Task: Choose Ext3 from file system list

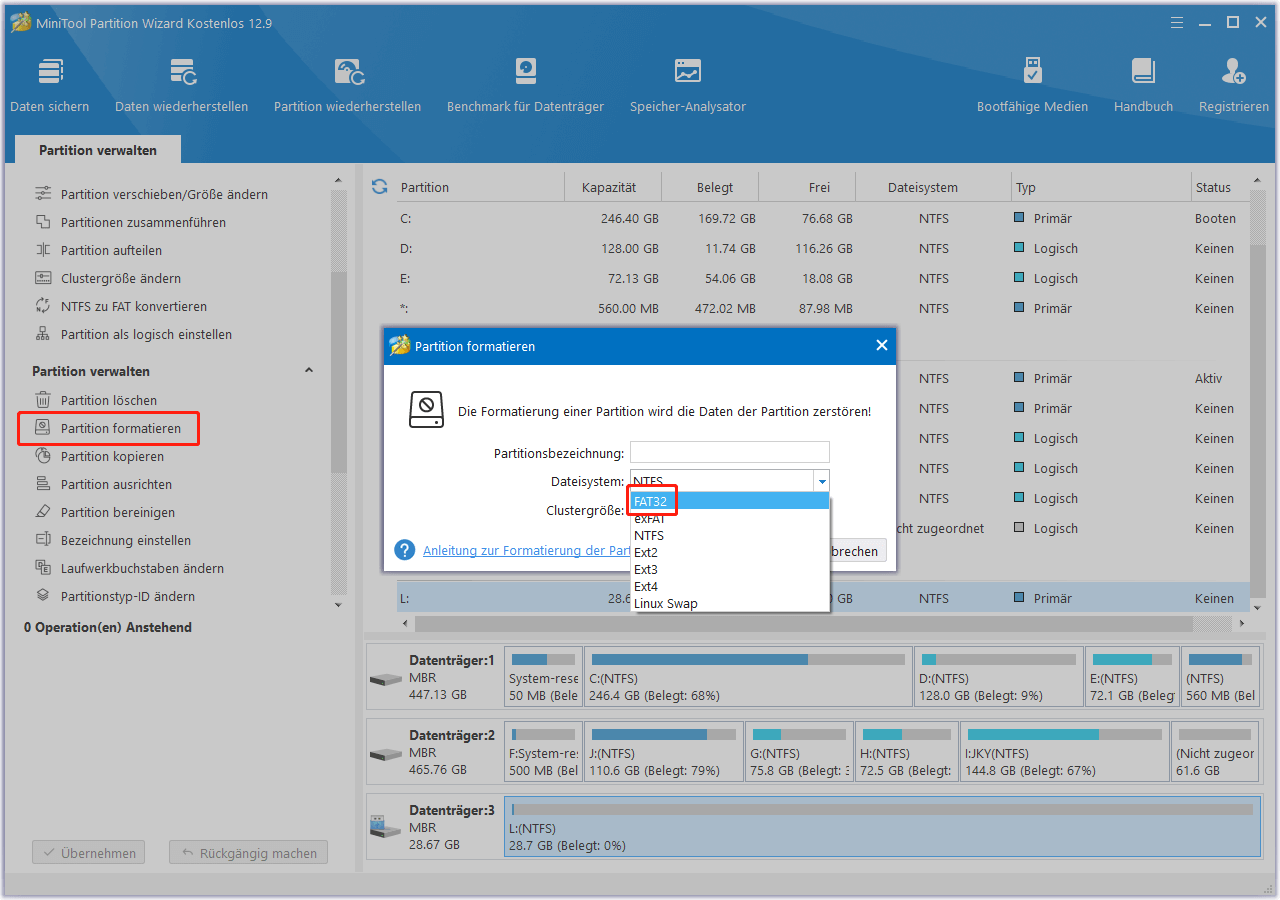Action: 730,570
